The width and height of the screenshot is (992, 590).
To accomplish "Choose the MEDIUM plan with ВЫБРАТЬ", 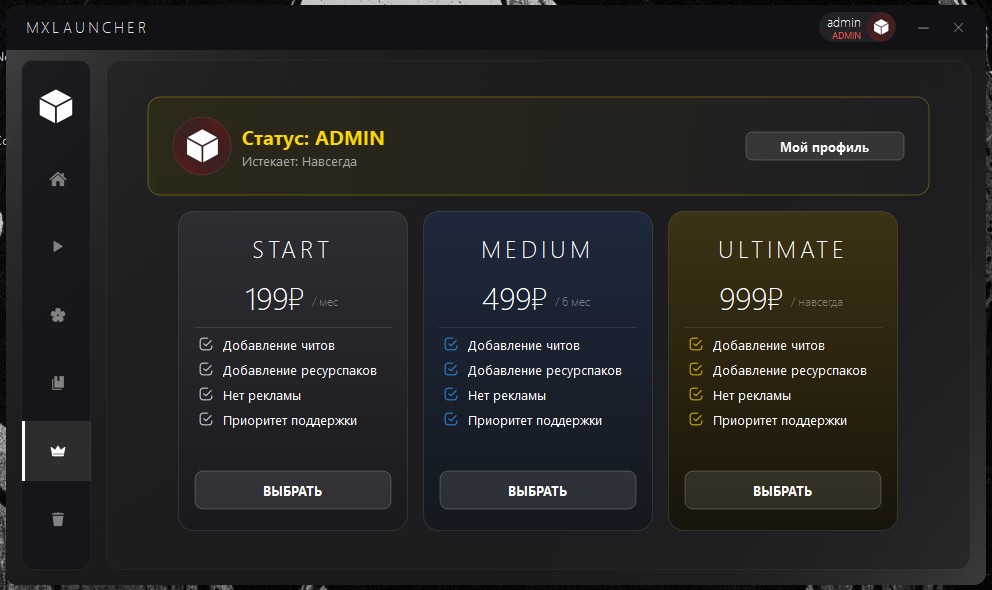I will tap(537, 491).
